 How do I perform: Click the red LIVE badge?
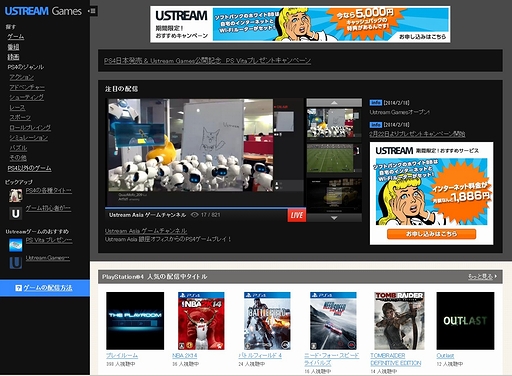coord(296,215)
